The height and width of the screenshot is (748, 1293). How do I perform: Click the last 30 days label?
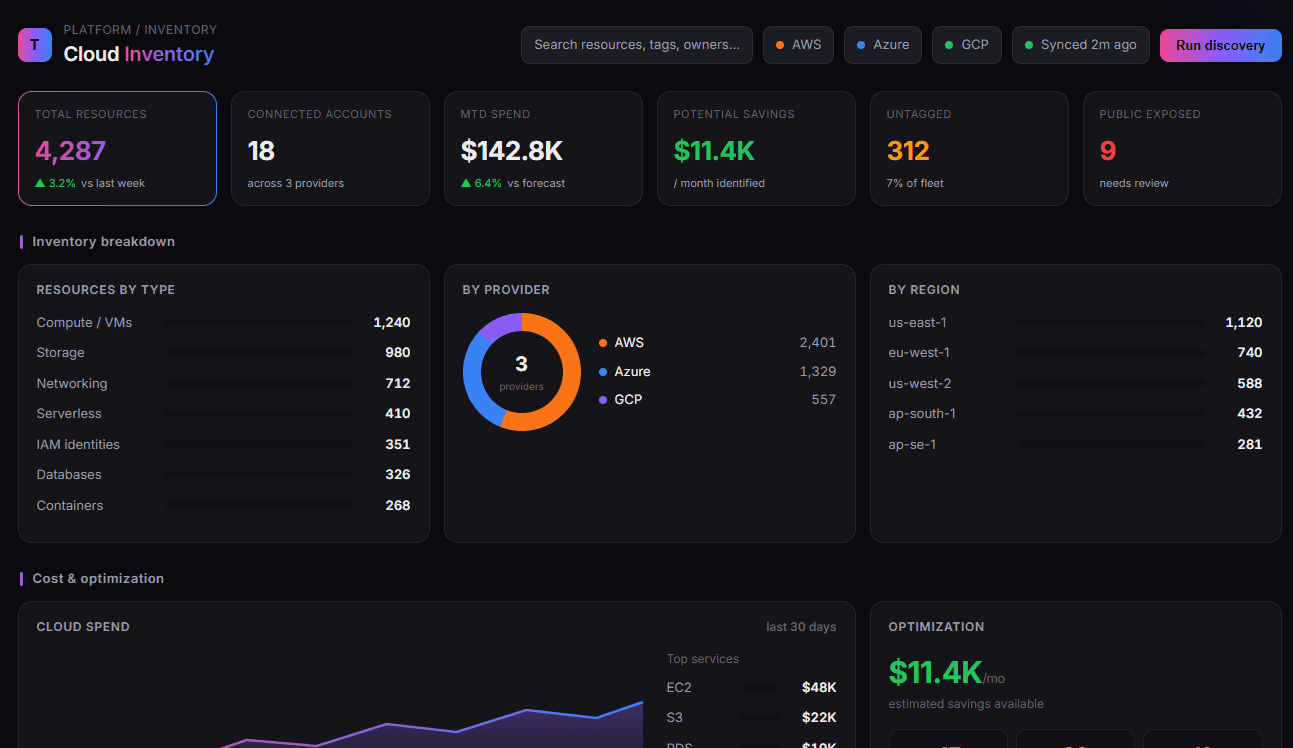click(801, 627)
